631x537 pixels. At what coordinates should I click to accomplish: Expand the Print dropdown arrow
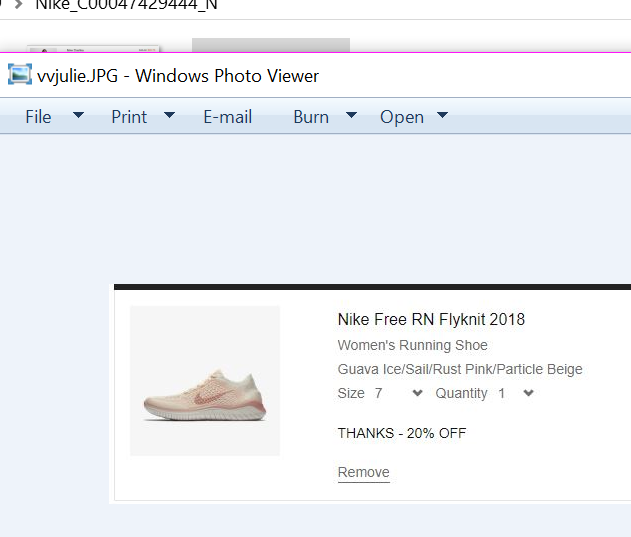[169, 116]
